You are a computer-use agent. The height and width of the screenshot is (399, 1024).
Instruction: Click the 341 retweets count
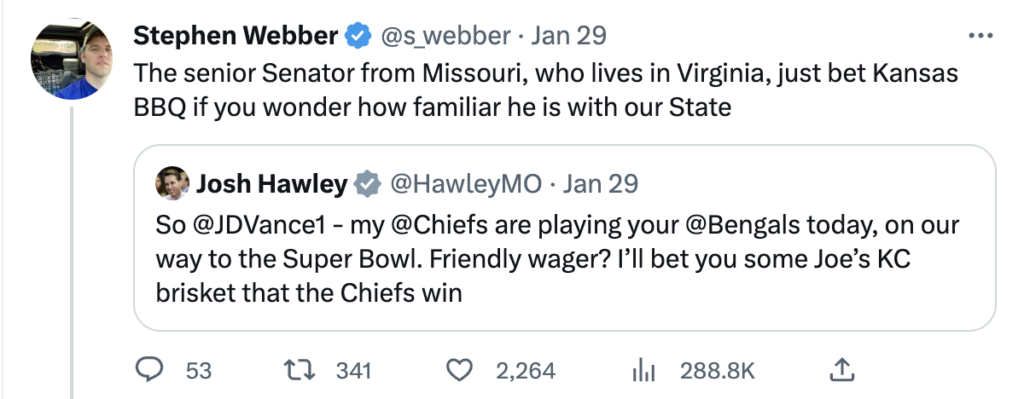pos(354,371)
